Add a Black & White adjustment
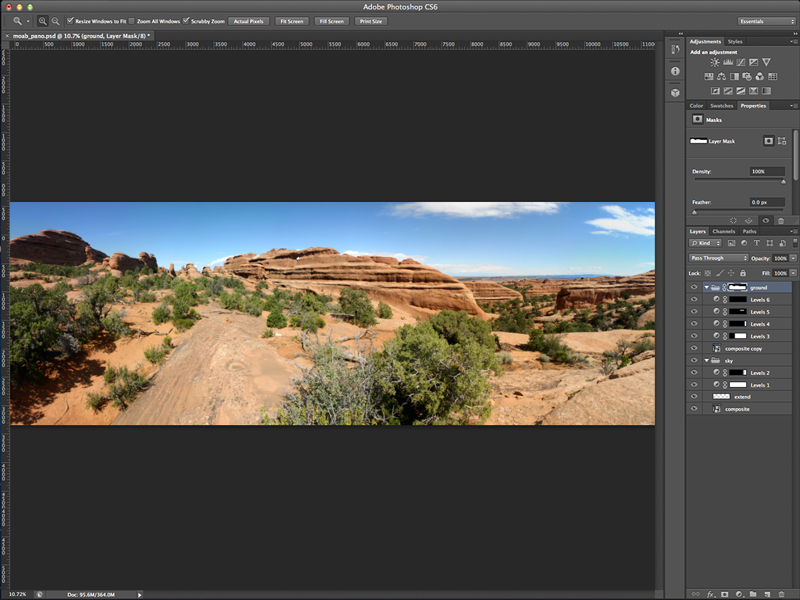 coord(734,77)
